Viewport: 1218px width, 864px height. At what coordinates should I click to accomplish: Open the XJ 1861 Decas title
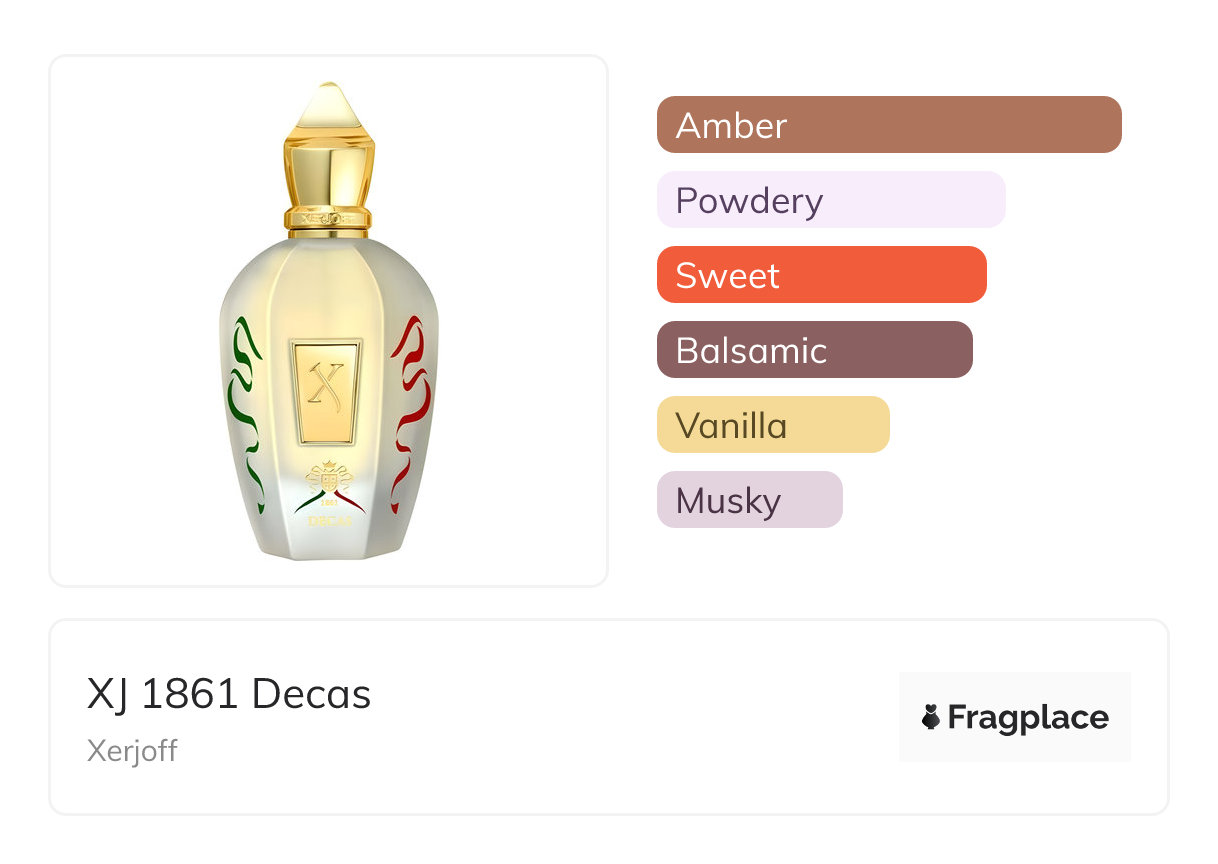pyautogui.click(x=229, y=694)
